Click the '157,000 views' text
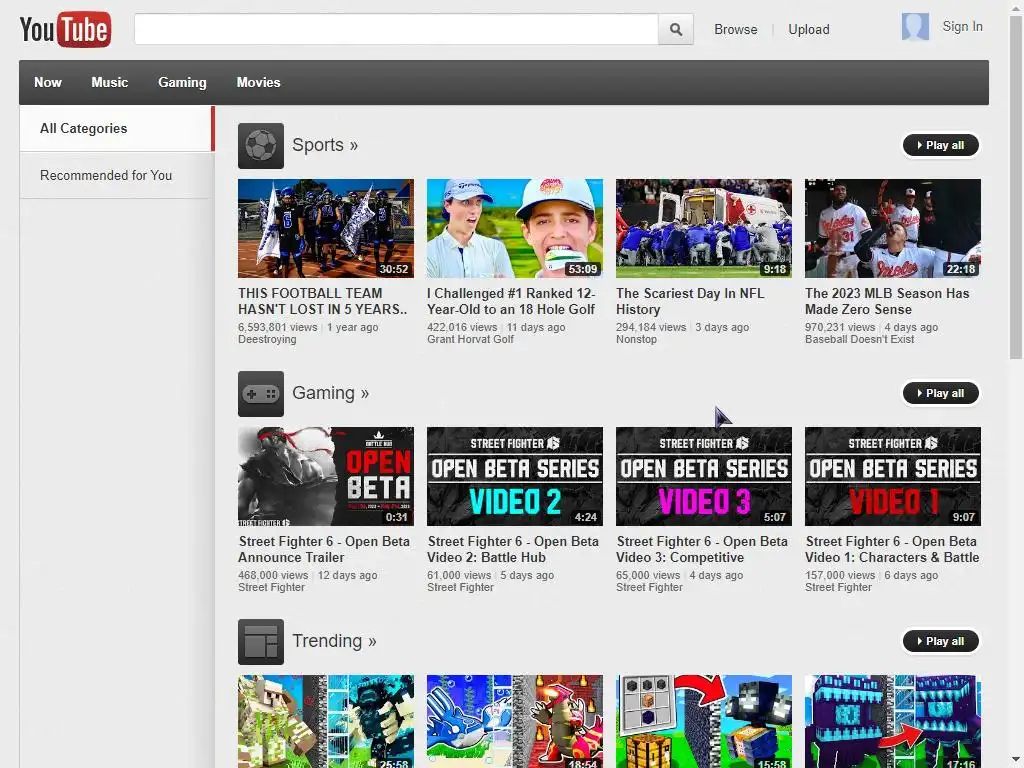 click(x=840, y=575)
